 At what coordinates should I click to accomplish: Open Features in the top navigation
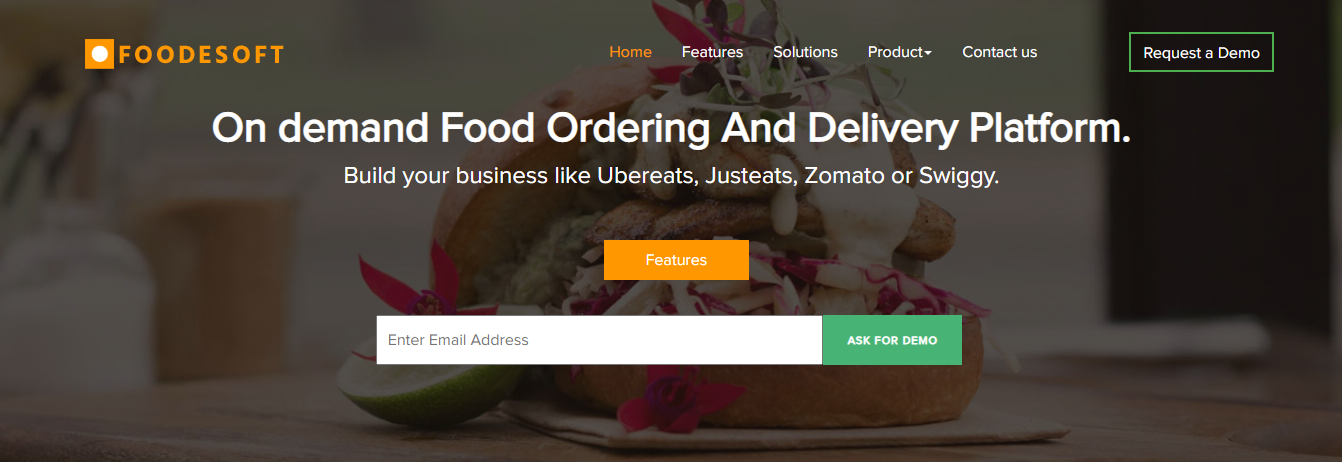pos(712,52)
